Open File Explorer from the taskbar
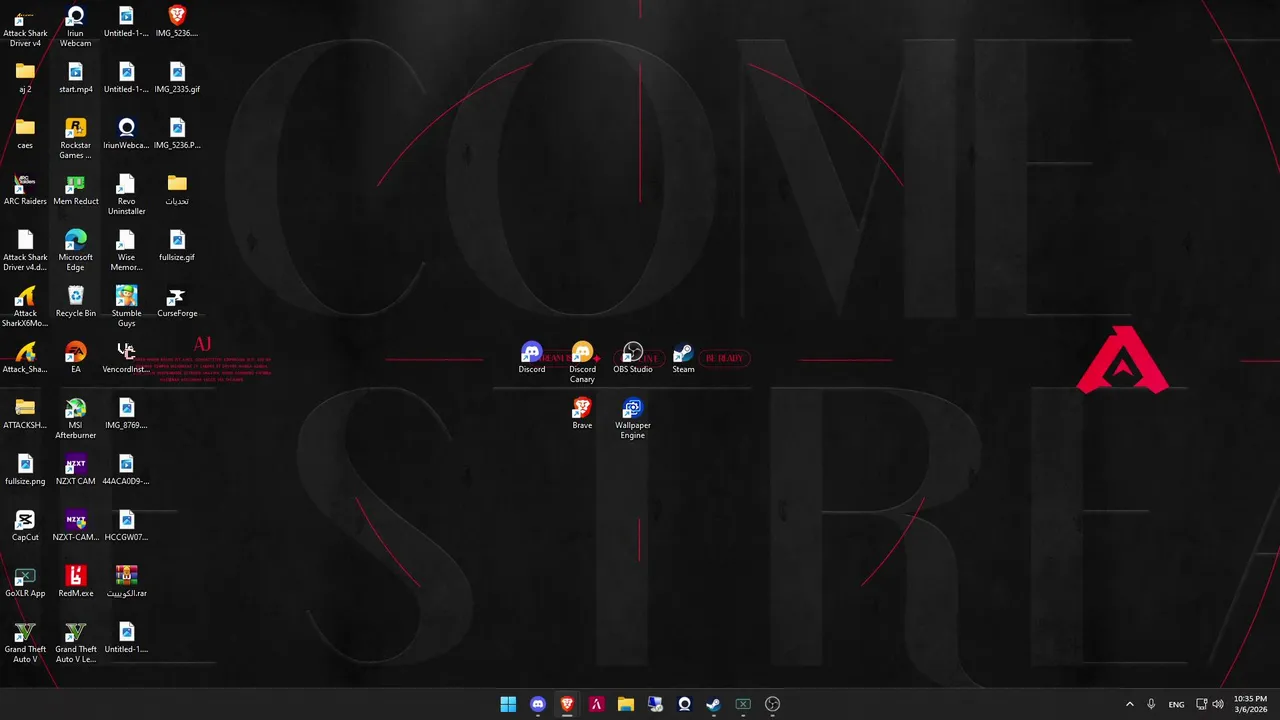1280x720 pixels. 626,704
